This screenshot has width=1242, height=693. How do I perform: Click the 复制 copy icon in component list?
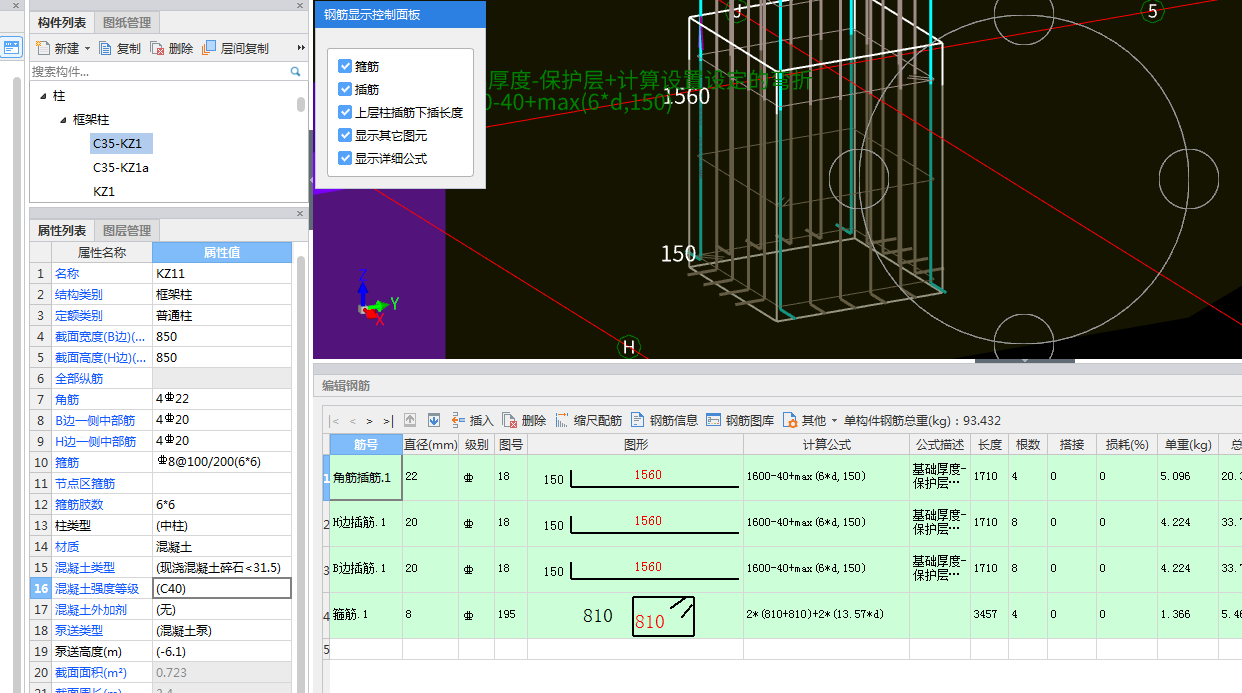pos(105,48)
